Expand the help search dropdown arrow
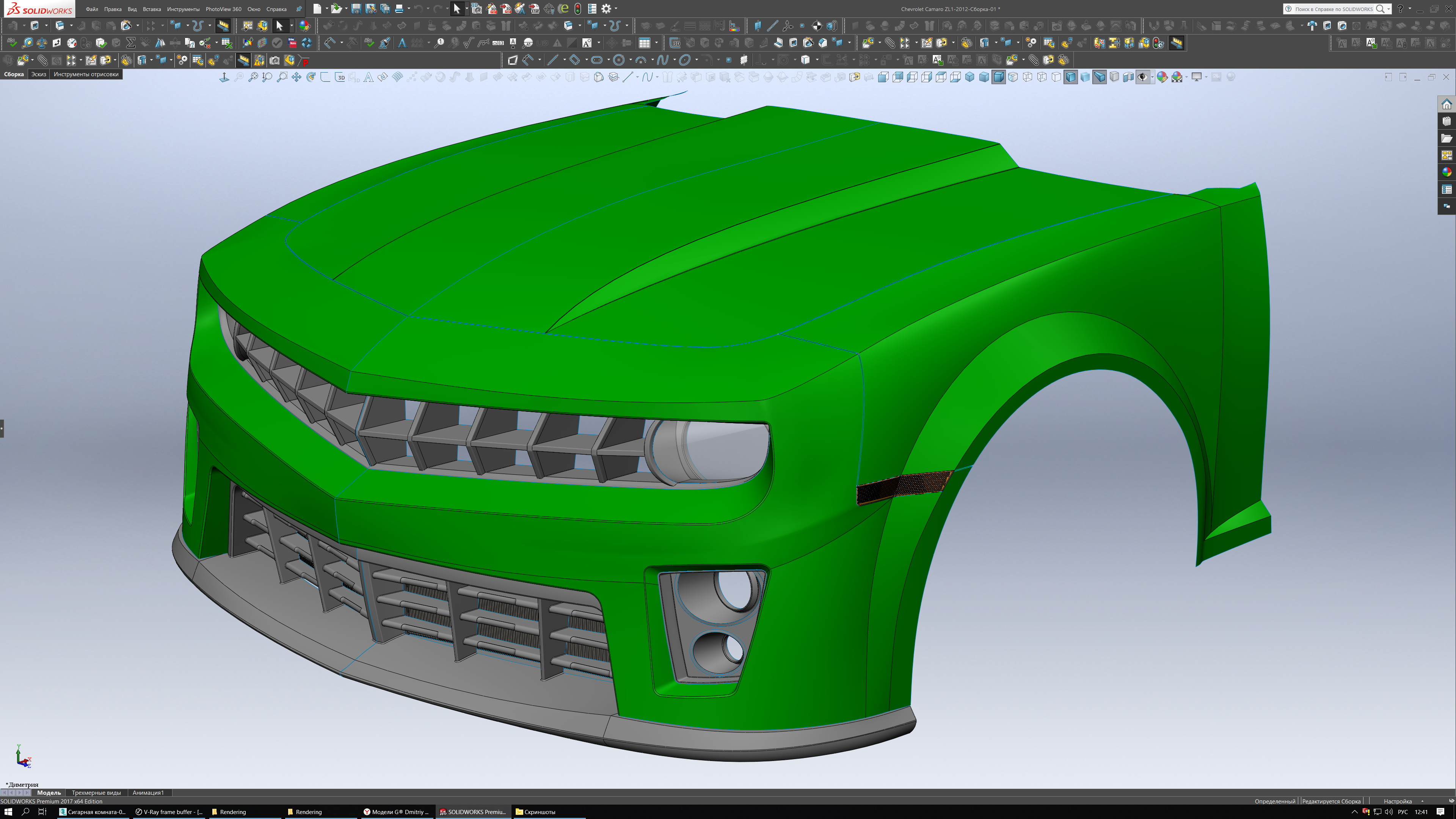1456x819 pixels. click(x=1389, y=9)
